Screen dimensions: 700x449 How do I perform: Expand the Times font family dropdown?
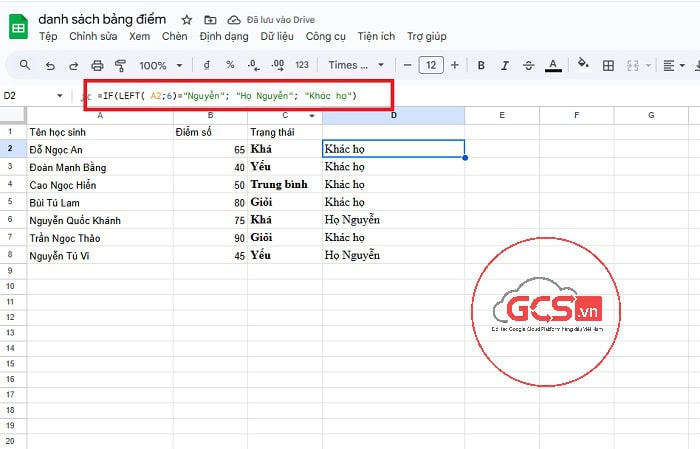tap(356, 66)
